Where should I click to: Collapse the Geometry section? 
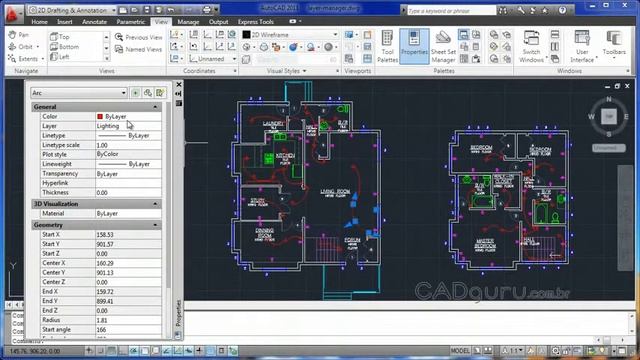coord(155,225)
